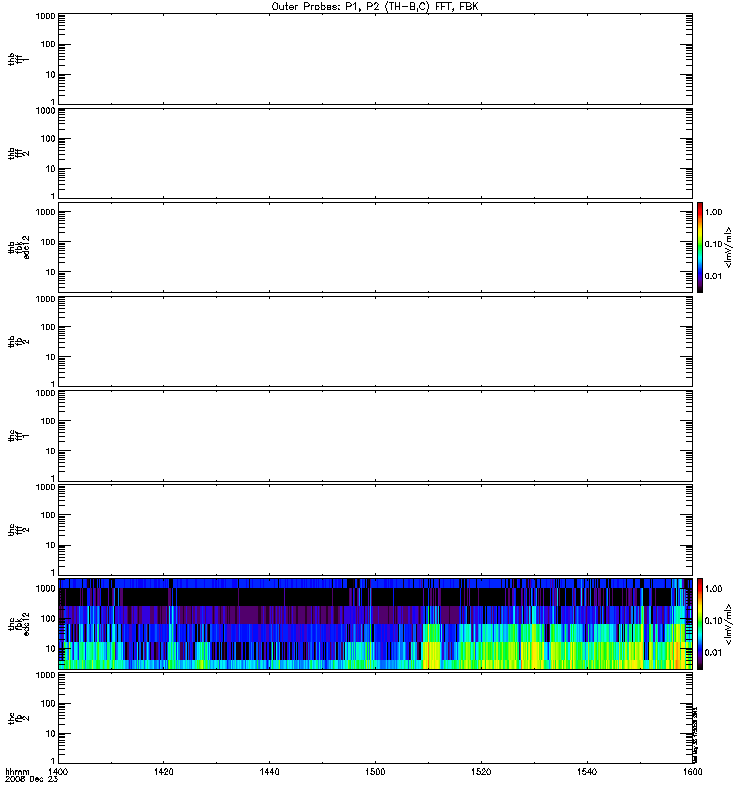Click the 'thb fbk edc12' panel label
Image resolution: width=750 pixels, height=800 pixels.
click(x=18, y=247)
